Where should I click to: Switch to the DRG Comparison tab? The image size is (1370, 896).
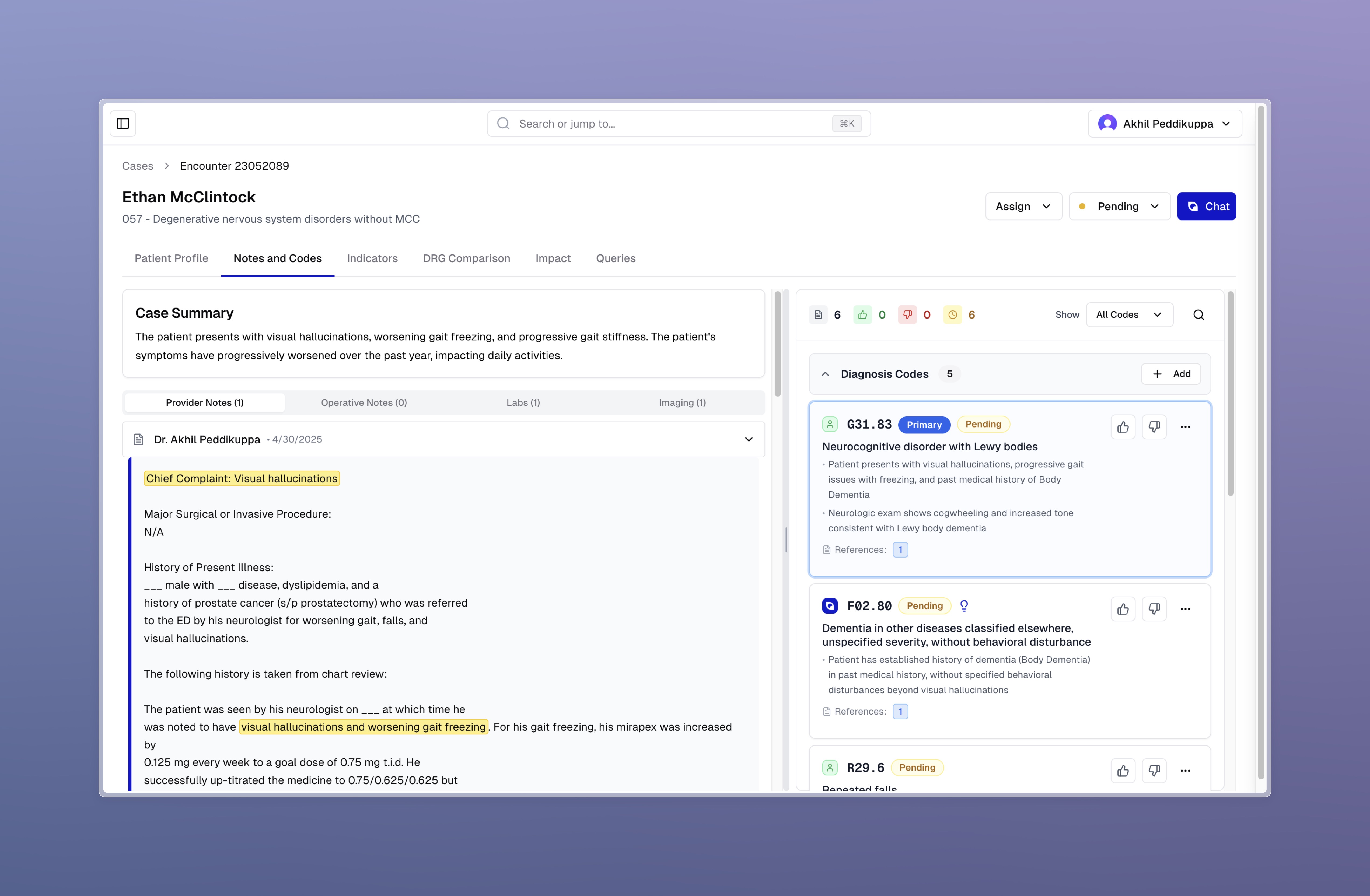466,258
